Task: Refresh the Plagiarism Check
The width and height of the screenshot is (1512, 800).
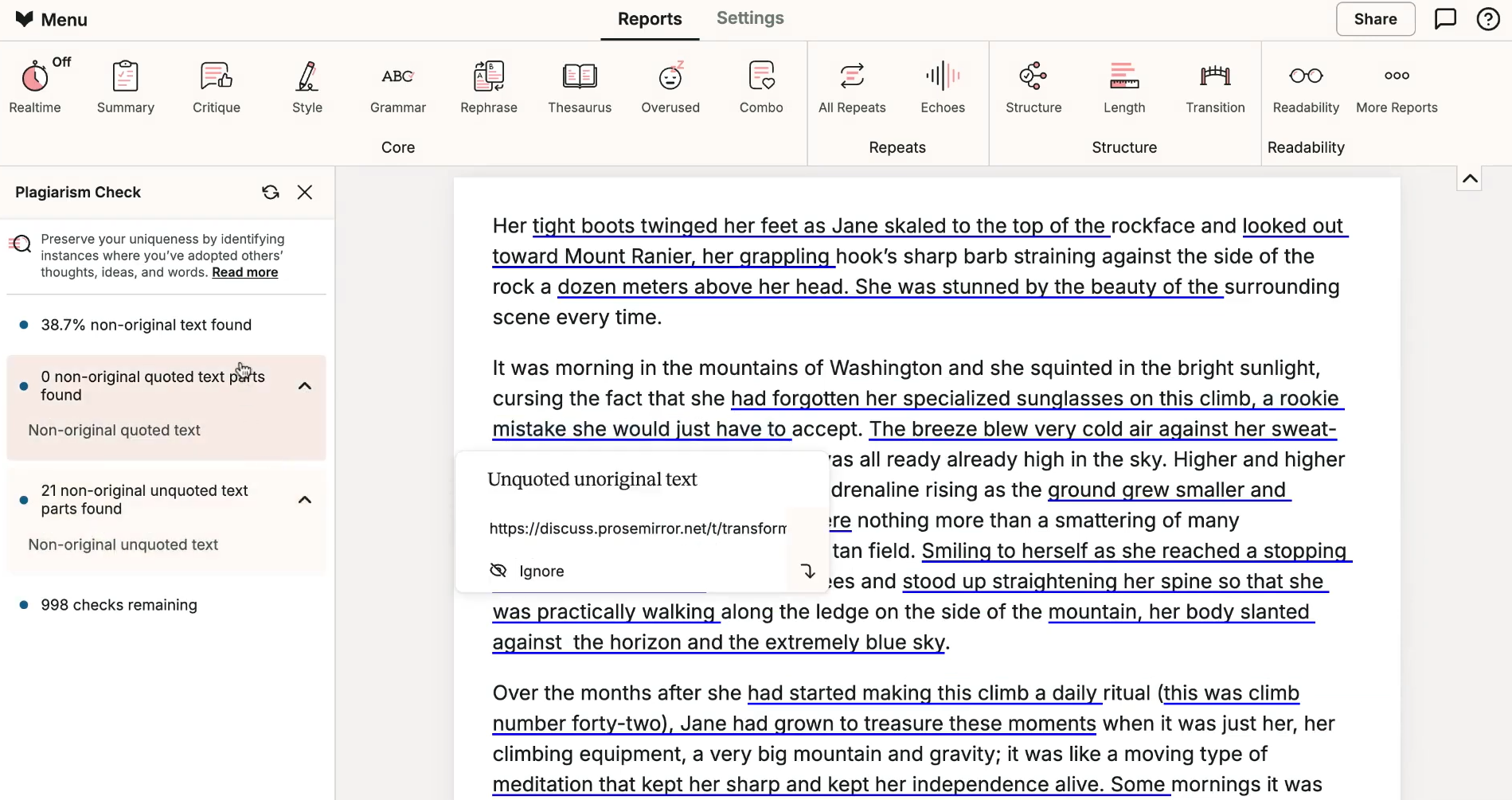Action: [x=271, y=192]
